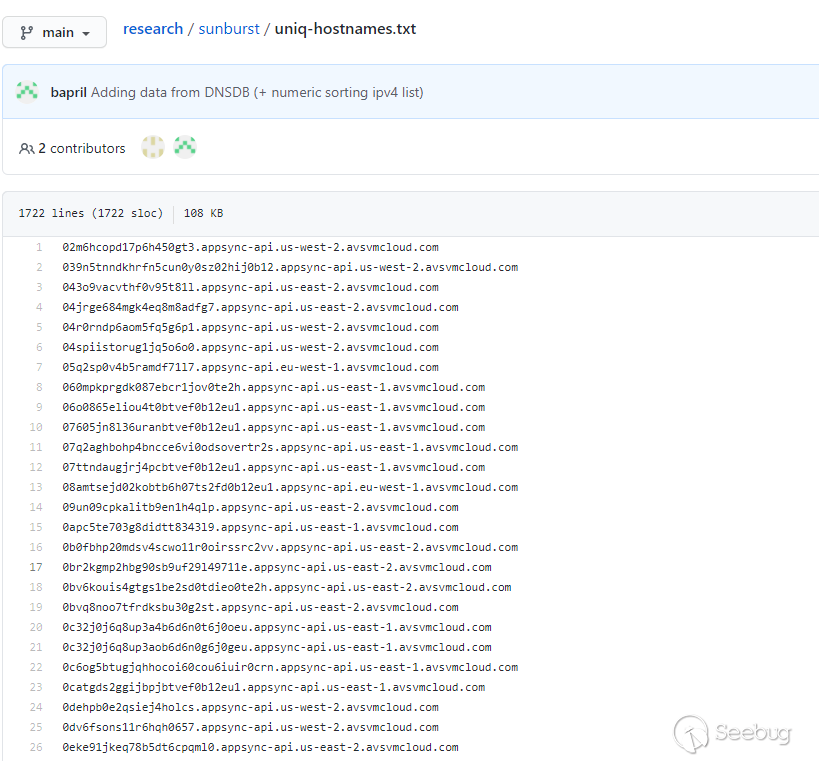The width and height of the screenshot is (819, 761).
Task: Open the sunburst folder breadcrumb link
Action: [x=229, y=29]
